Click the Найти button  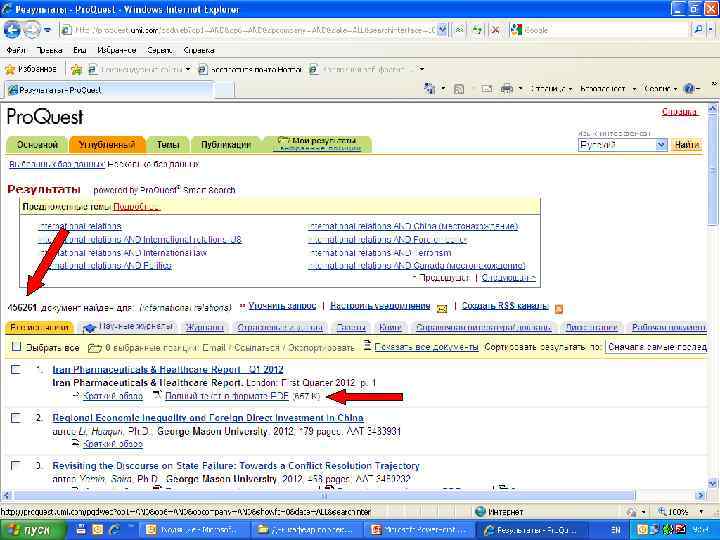(686, 145)
